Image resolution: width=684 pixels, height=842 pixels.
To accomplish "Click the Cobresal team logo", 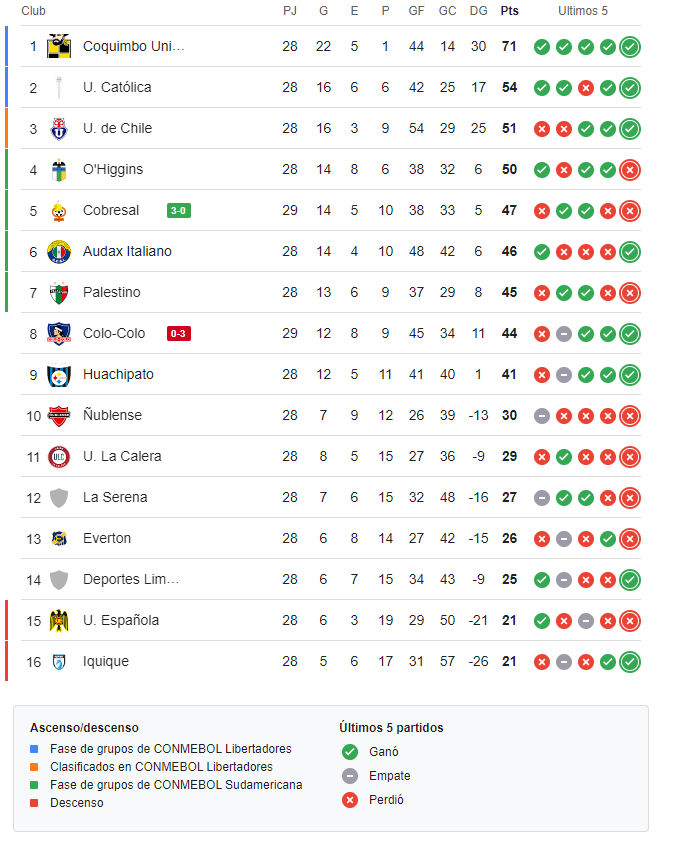I will pos(59,210).
